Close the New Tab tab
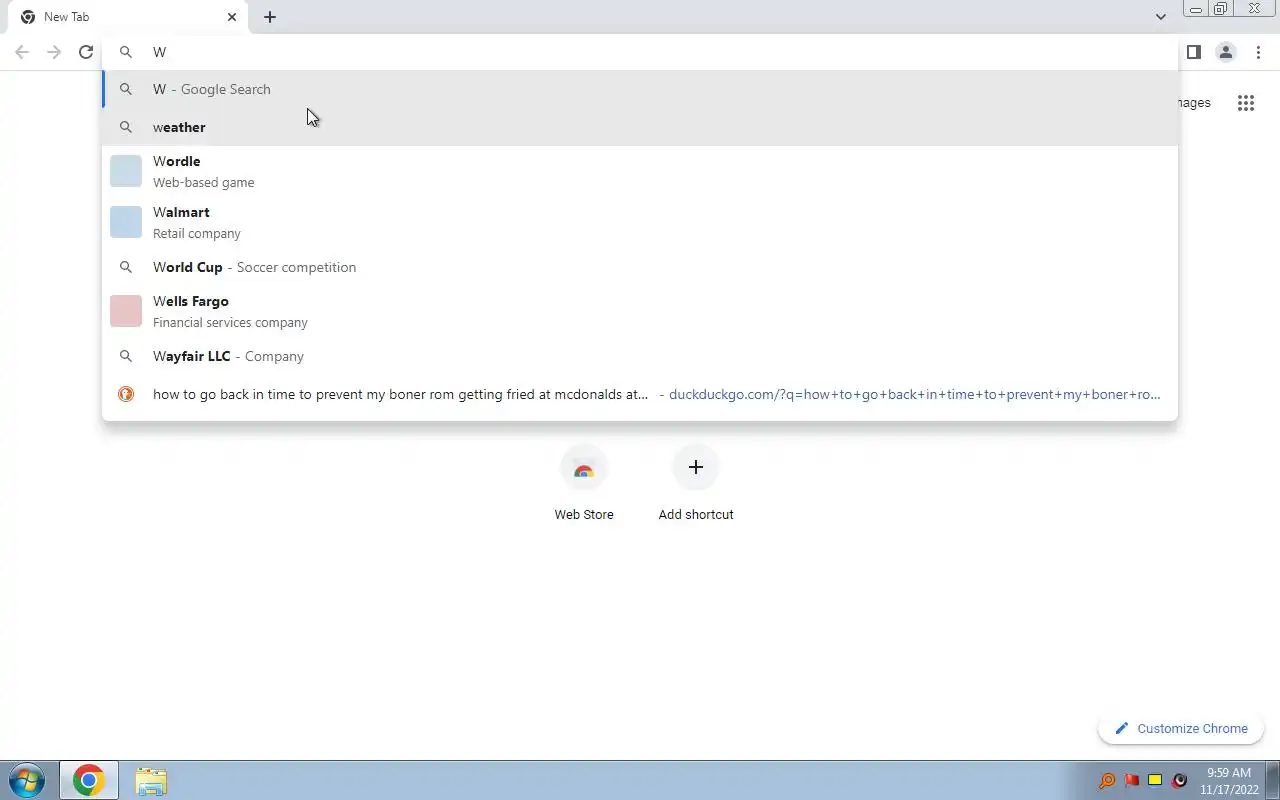The image size is (1280, 800). pos(232,17)
